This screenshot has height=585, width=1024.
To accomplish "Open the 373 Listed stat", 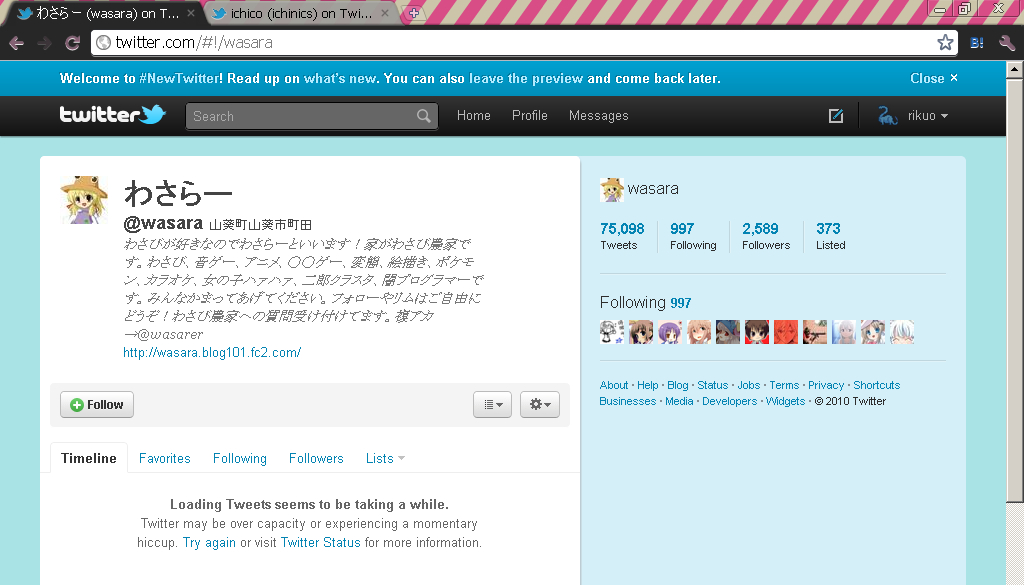I will pyautogui.click(x=831, y=236).
